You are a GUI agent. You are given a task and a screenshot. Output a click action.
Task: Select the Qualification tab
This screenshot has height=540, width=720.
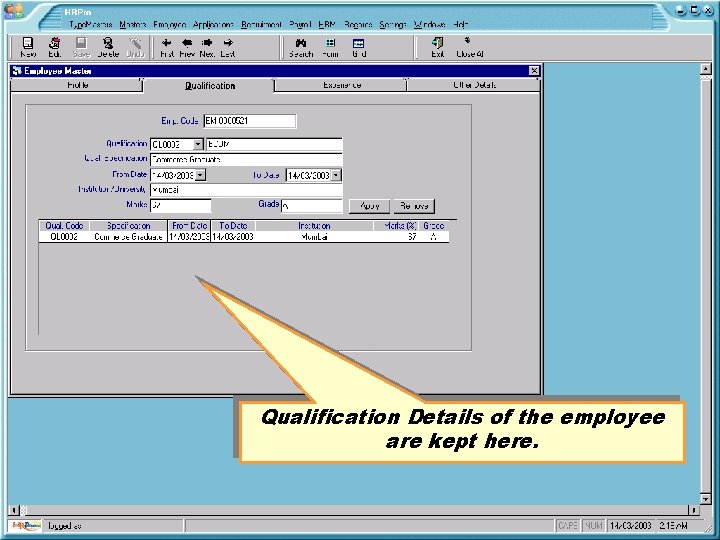point(210,86)
